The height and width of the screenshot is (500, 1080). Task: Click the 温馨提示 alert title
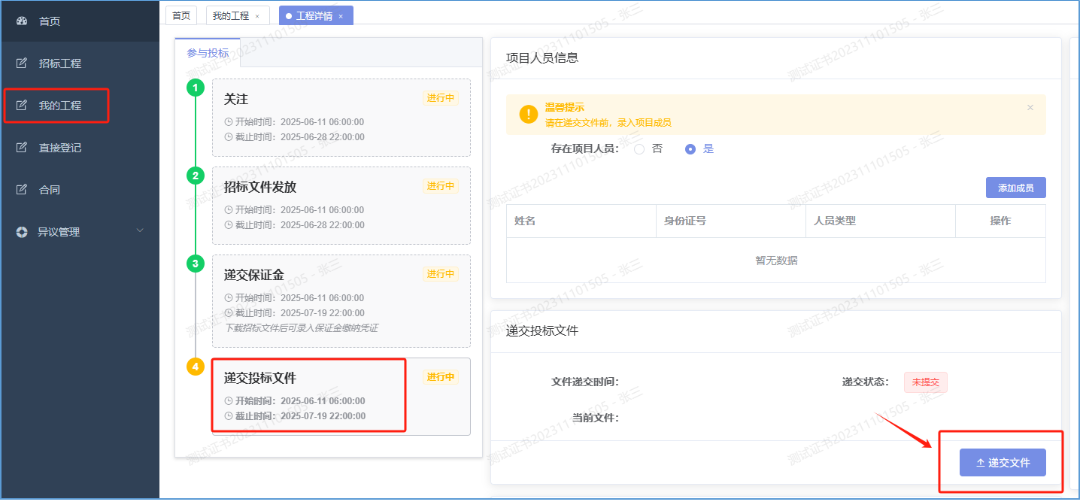(565, 108)
